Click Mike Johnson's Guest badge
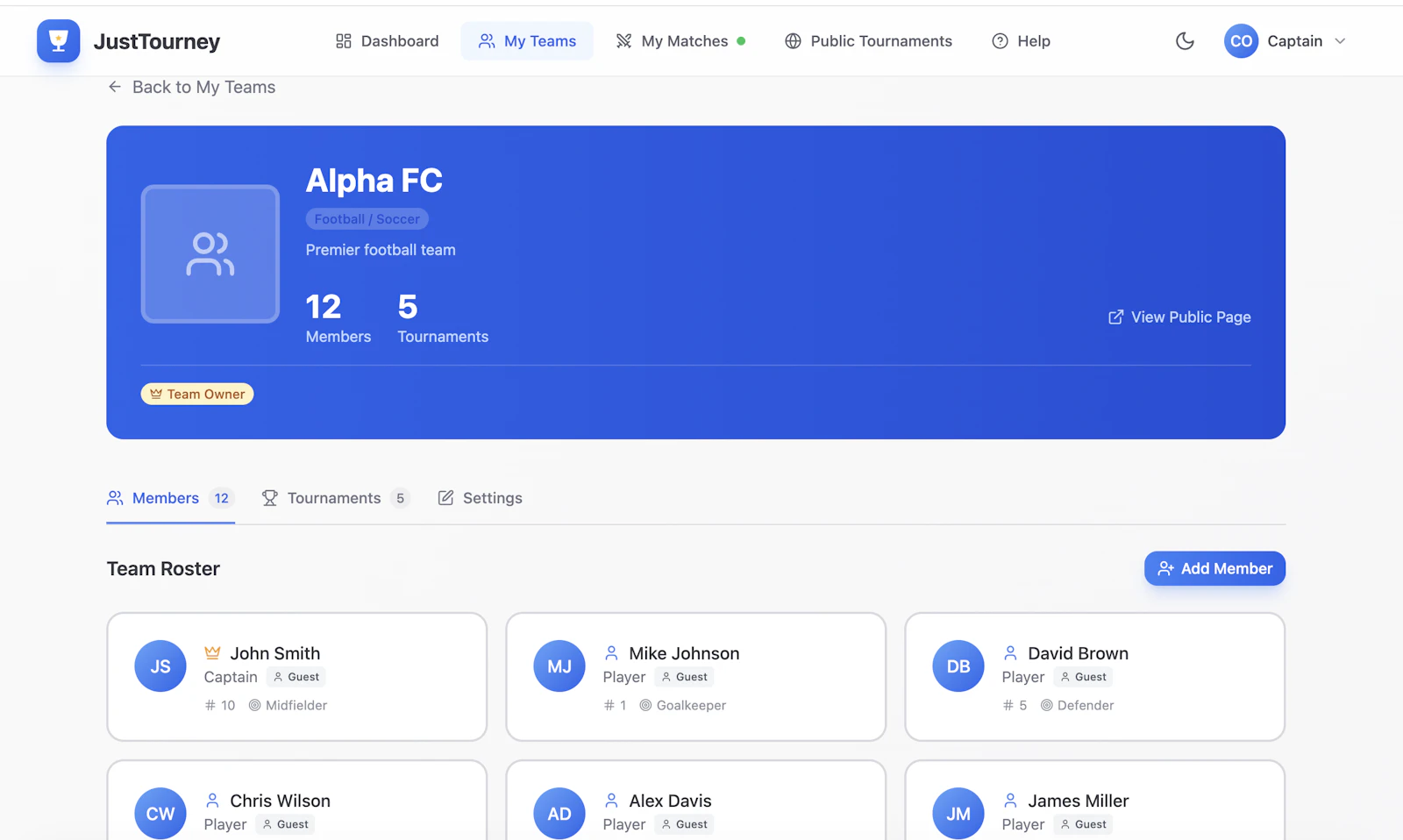 (685, 677)
